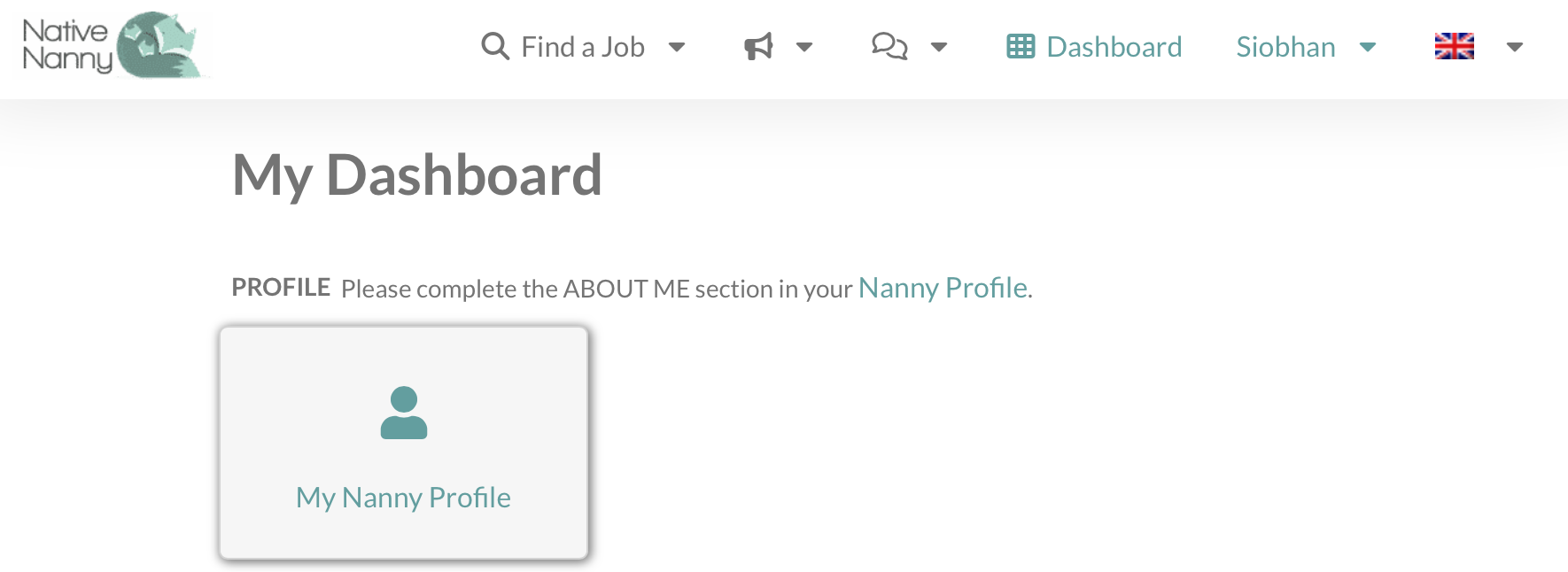Click the Dashboard grid icon
1568x572 pixels.
click(1021, 46)
